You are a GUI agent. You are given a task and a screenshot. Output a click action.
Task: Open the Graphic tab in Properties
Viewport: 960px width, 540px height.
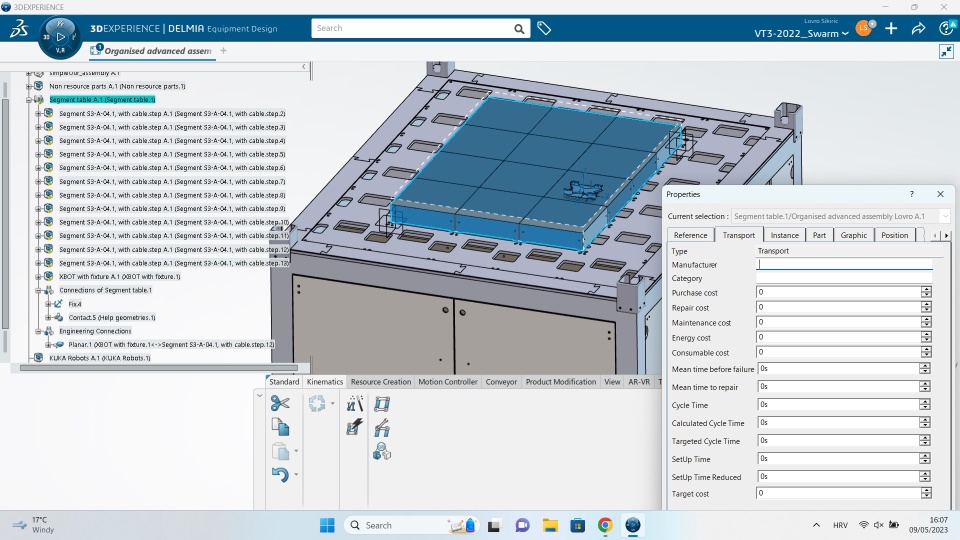pos(853,235)
